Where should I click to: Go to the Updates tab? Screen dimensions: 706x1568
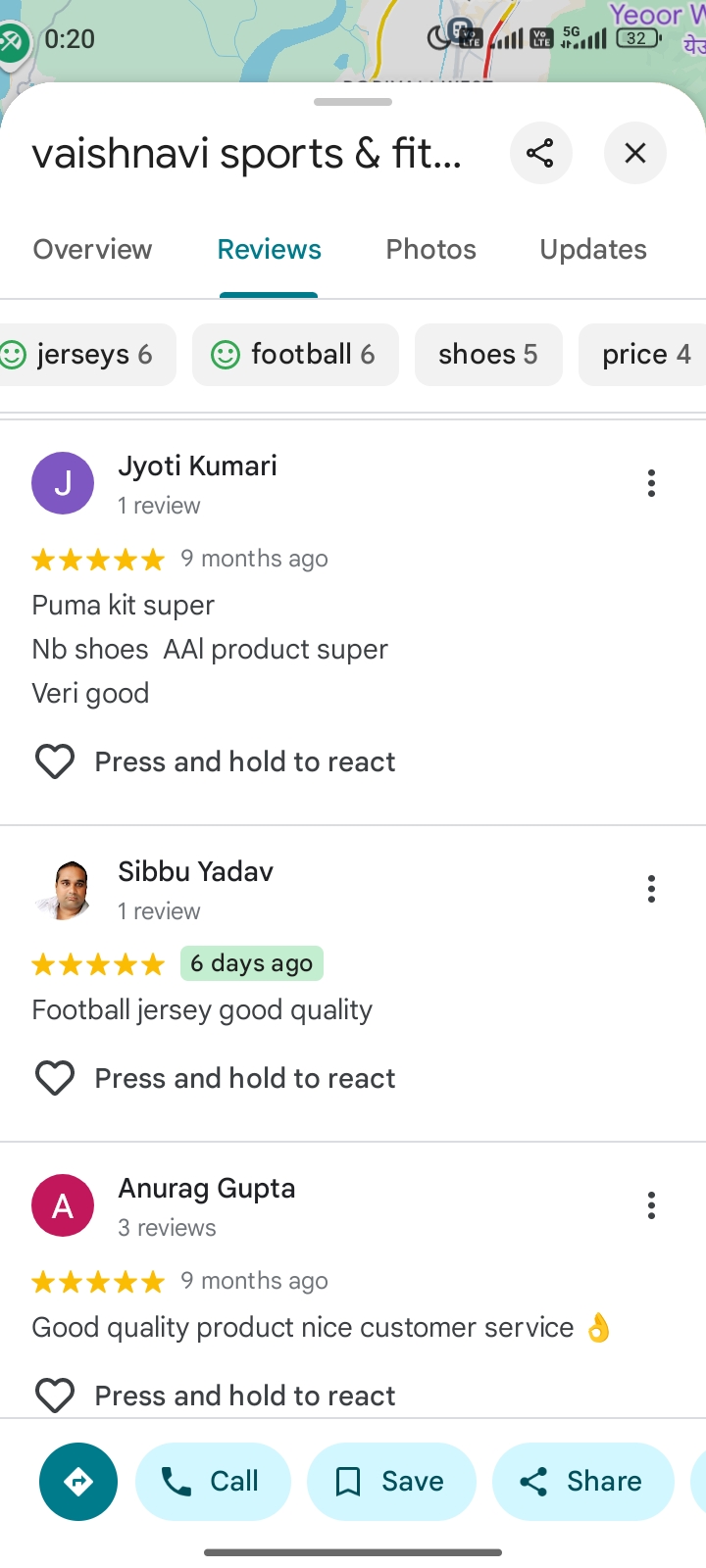pyautogui.click(x=593, y=250)
